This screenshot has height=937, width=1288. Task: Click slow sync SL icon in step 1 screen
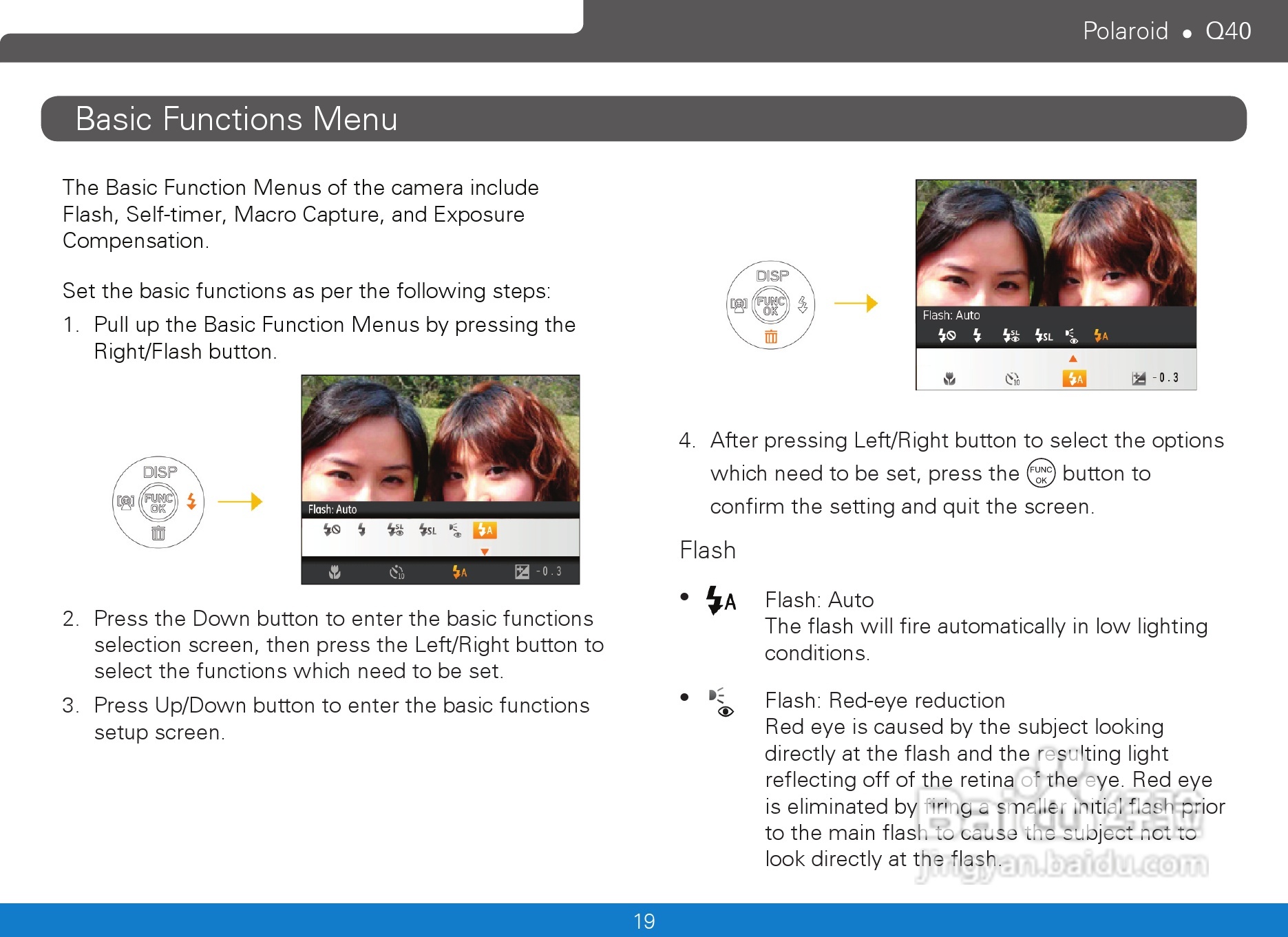click(427, 529)
